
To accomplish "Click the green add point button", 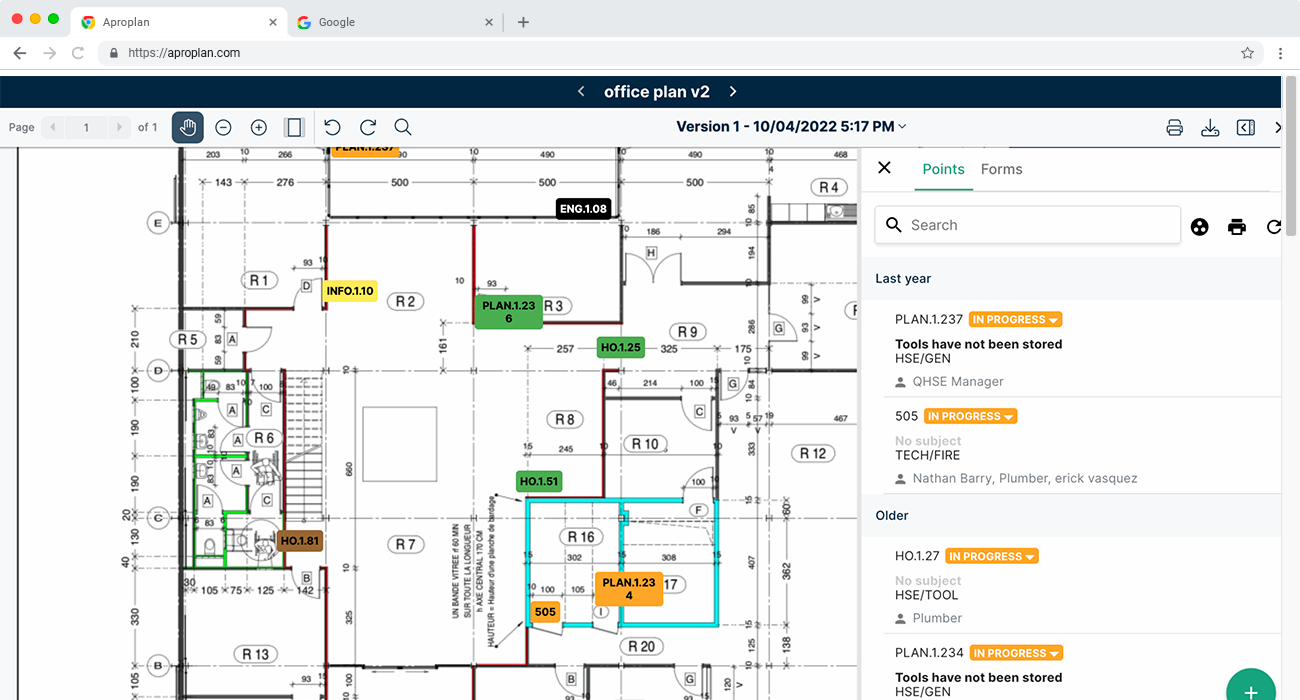I will 1250,690.
